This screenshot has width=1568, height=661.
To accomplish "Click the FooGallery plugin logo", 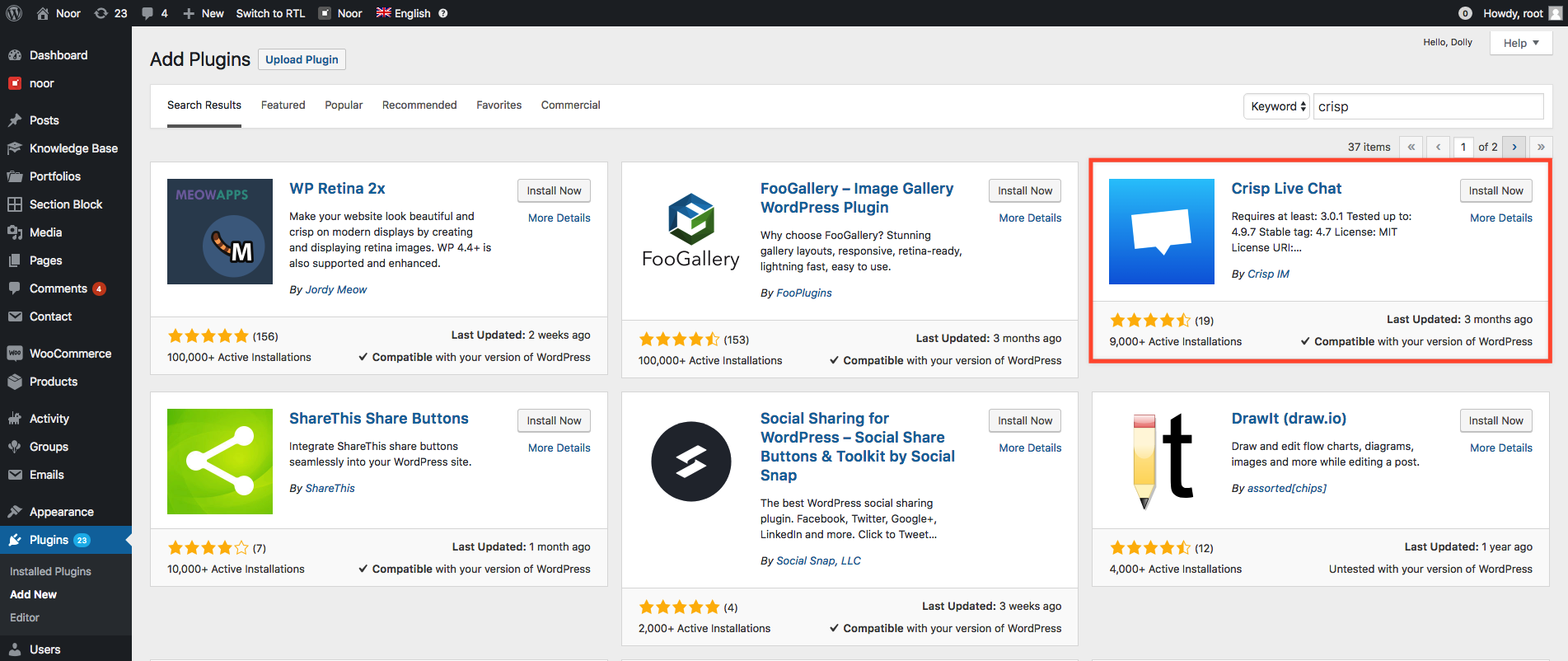I will [690, 232].
